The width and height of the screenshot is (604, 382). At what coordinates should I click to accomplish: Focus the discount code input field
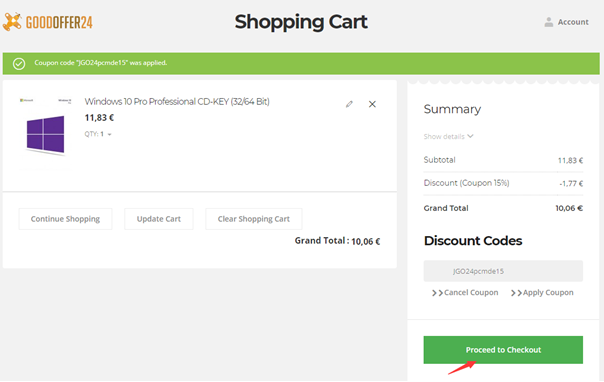(x=503, y=271)
